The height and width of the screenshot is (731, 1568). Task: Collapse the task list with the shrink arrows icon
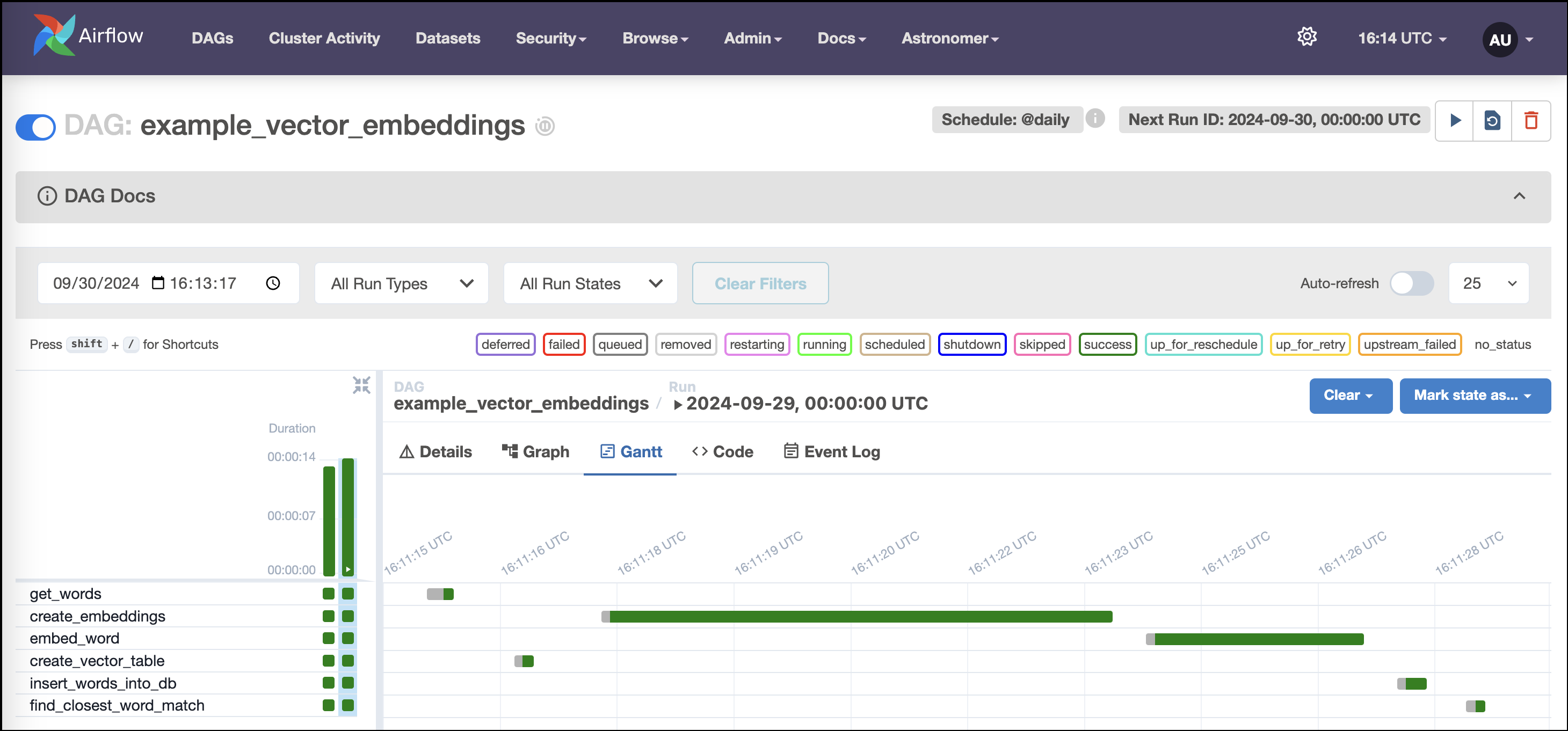[x=361, y=384]
